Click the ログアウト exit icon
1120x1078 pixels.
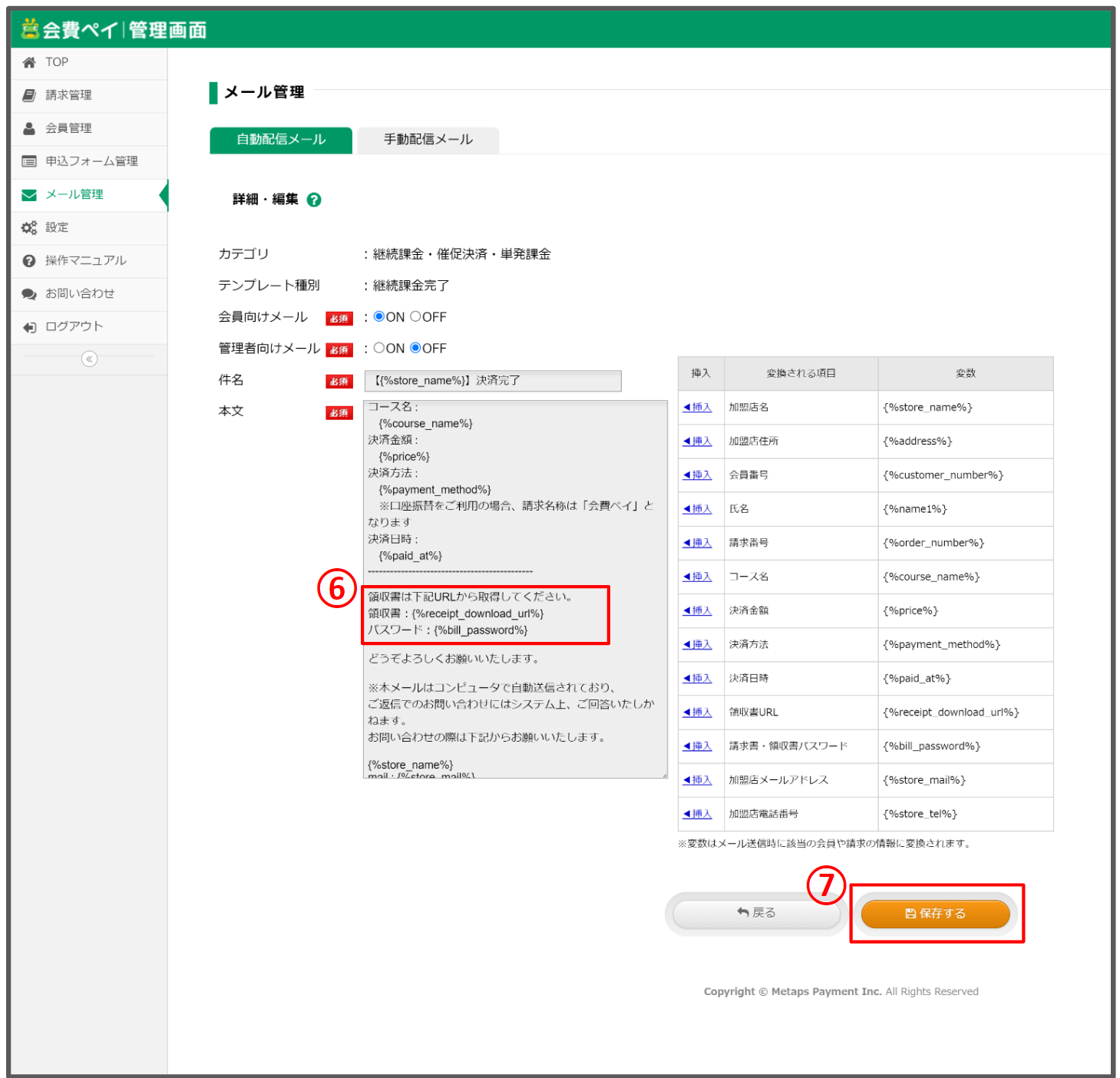(29, 327)
